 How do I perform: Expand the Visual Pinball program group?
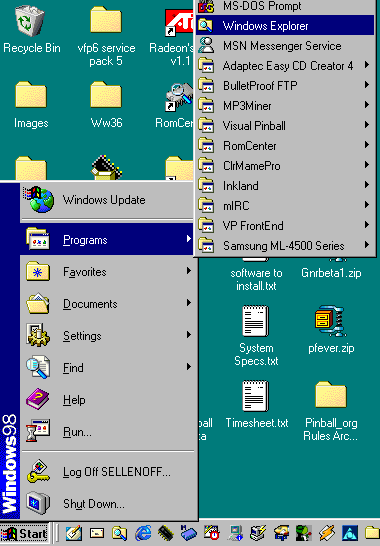(285, 126)
